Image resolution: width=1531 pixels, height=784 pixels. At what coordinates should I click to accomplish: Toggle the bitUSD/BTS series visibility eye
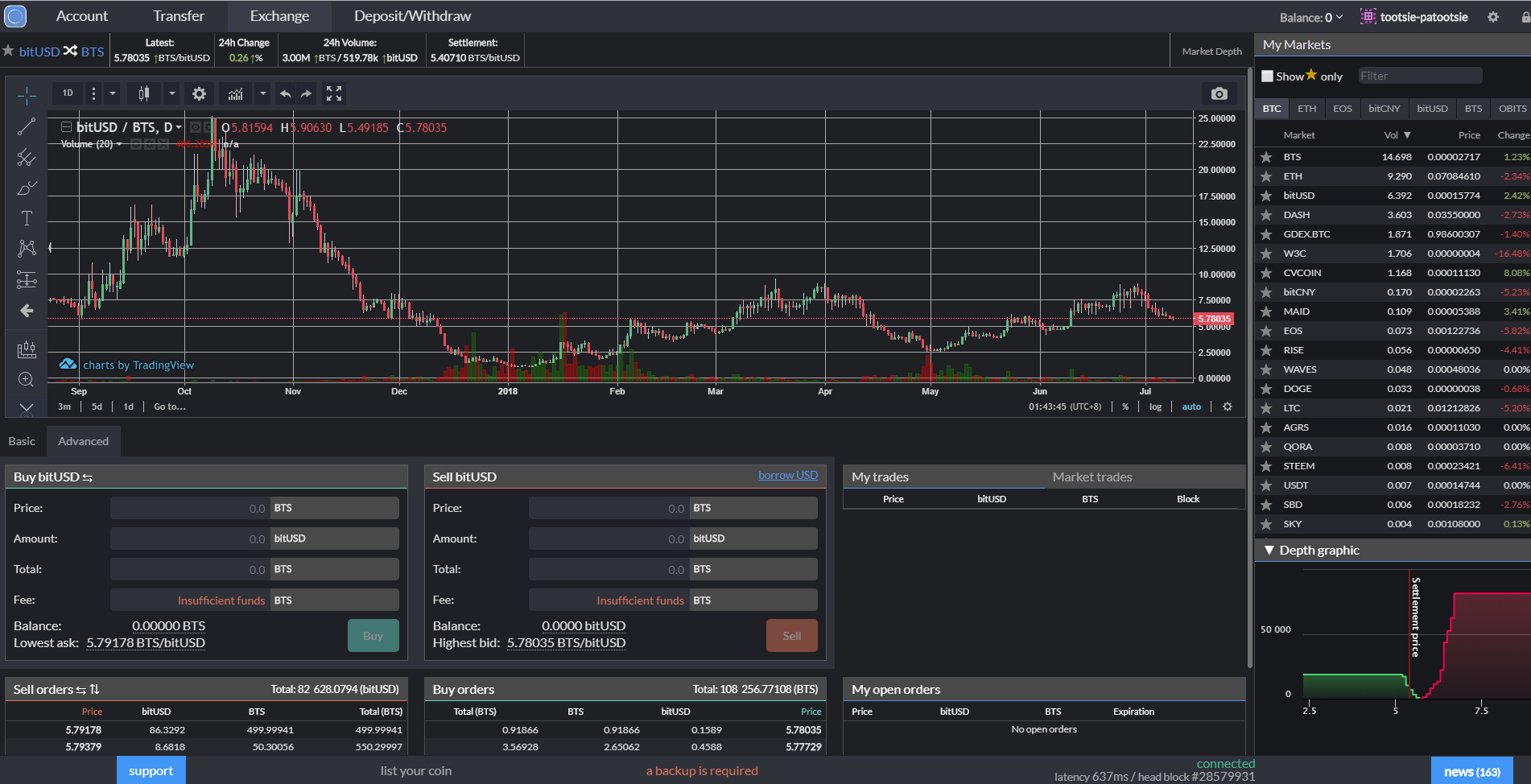tap(195, 127)
